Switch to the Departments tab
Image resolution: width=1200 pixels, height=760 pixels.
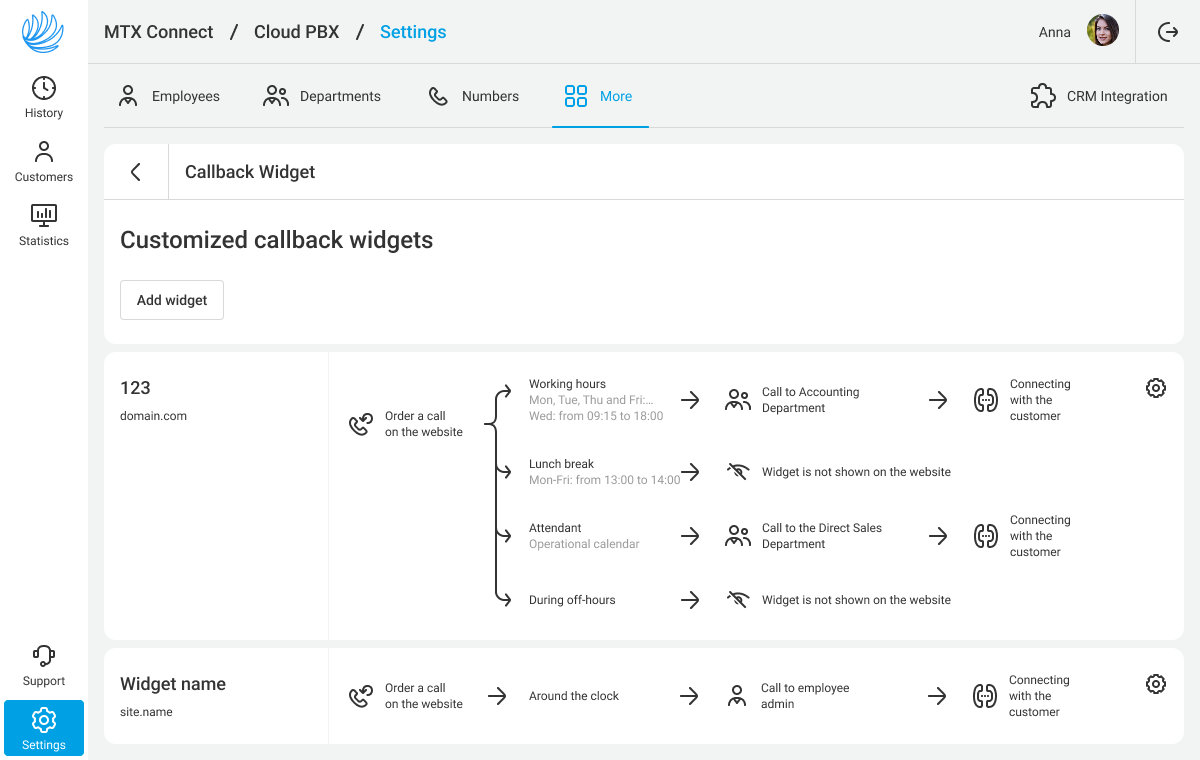pyautogui.click(x=321, y=96)
